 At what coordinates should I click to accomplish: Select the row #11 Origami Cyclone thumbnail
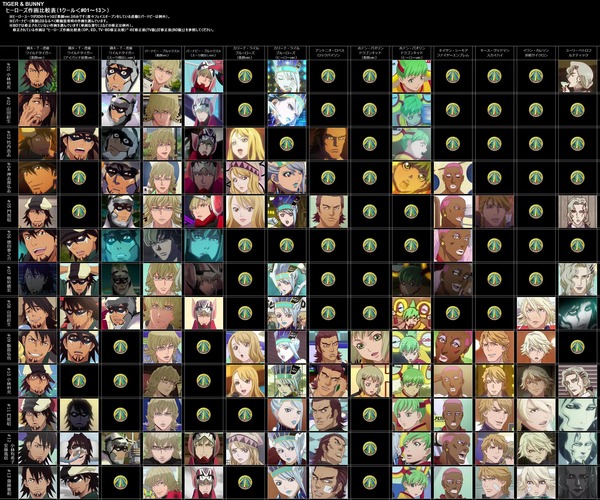coord(536,414)
